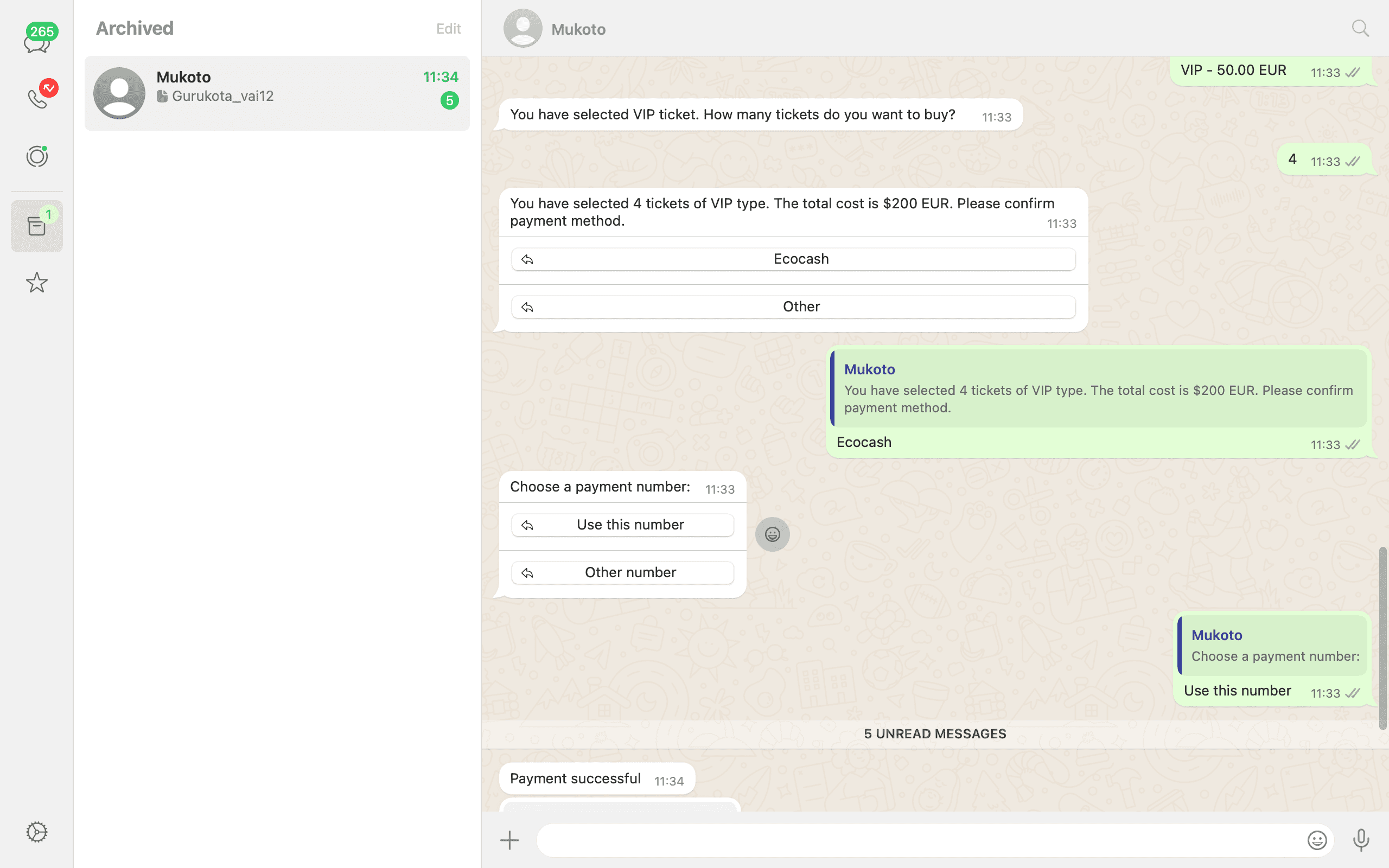The width and height of the screenshot is (1389, 868).
Task: Select the Archived chats sidebar icon
Action: [x=37, y=226]
